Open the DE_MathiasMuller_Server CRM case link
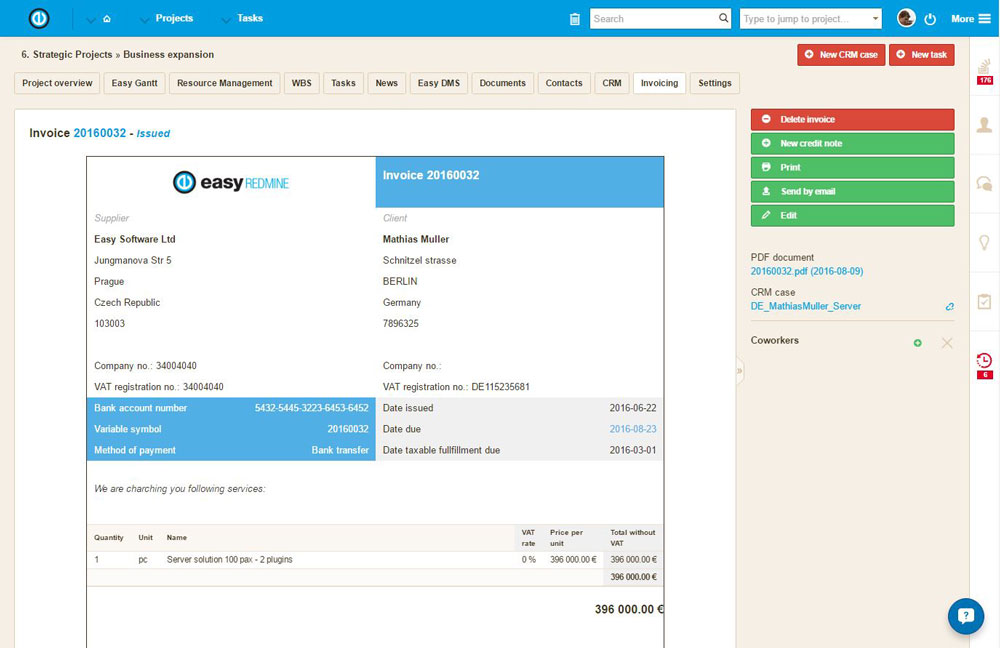The height and width of the screenshot is (648, 1000). pos(805,306)
